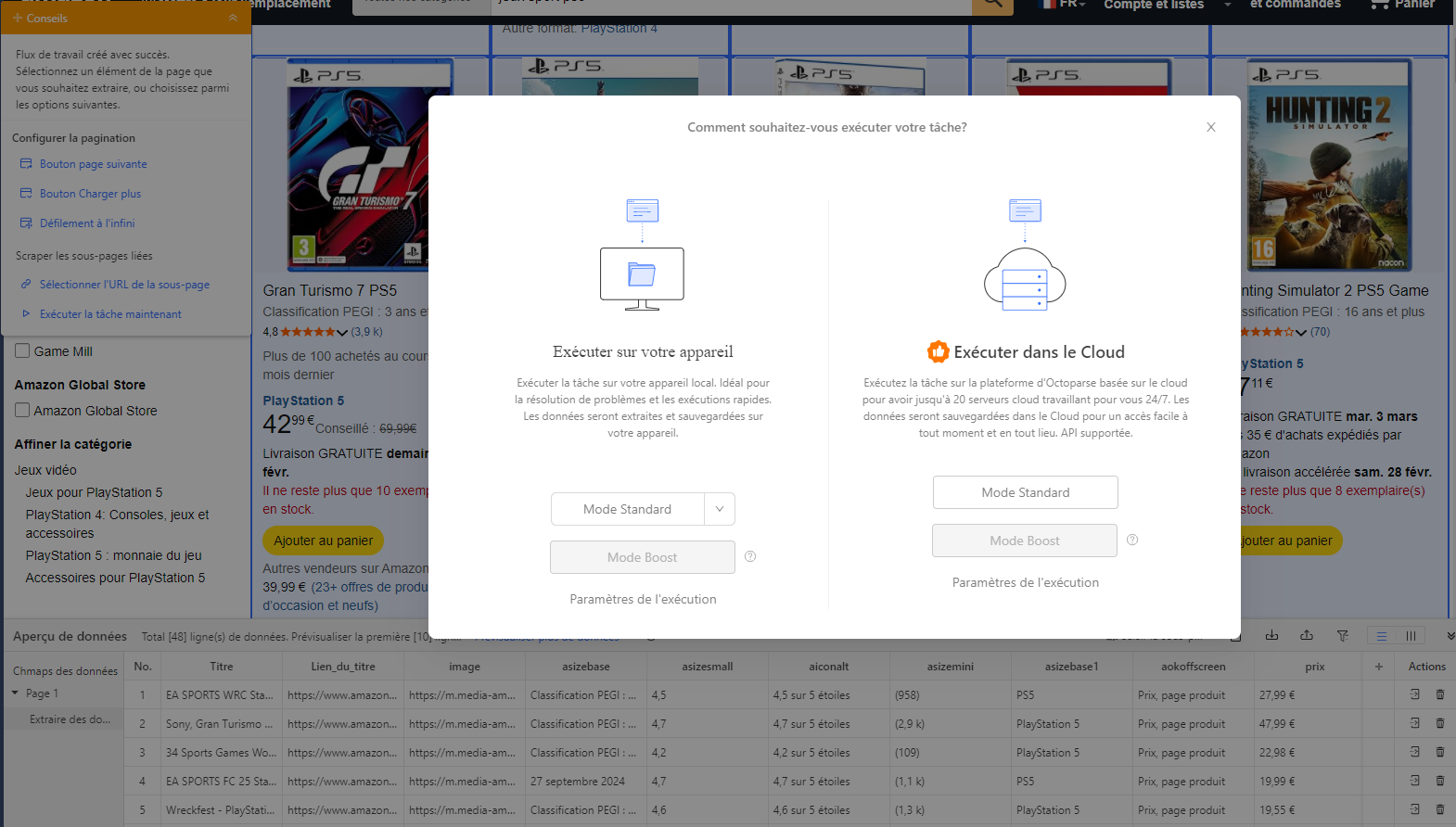
Task: Click cloud Mode Standard button
Action: click(x=1026, y=492)
